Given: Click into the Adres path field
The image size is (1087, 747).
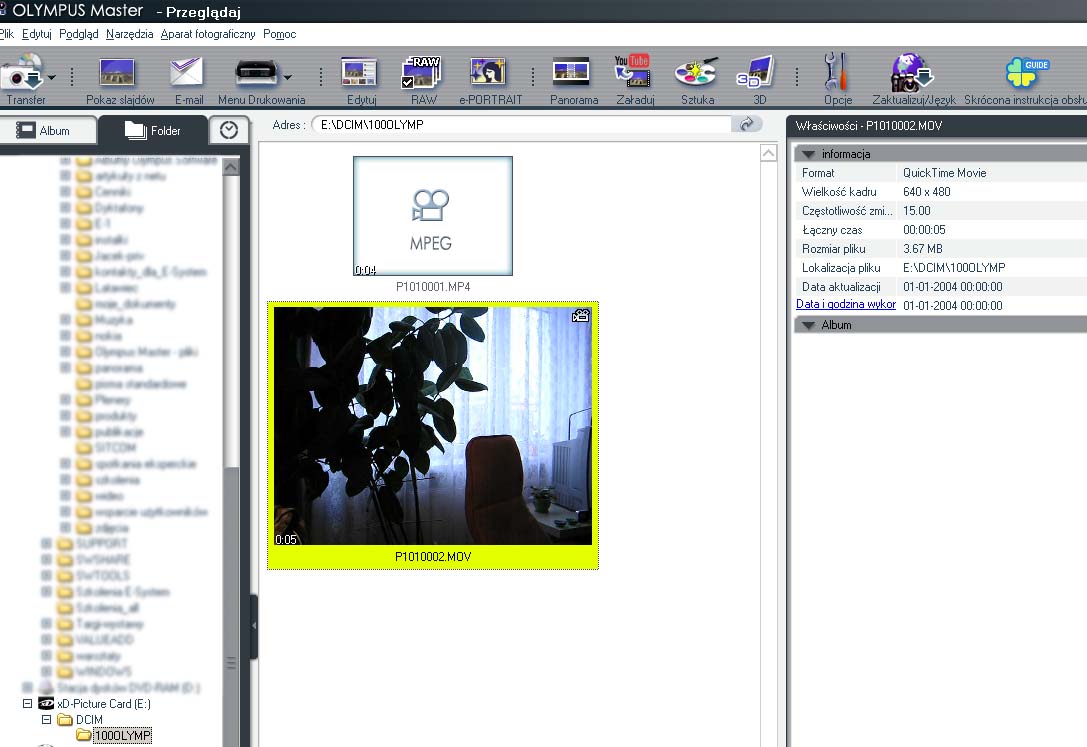Looking at the screenshot, I should [520, 125].
